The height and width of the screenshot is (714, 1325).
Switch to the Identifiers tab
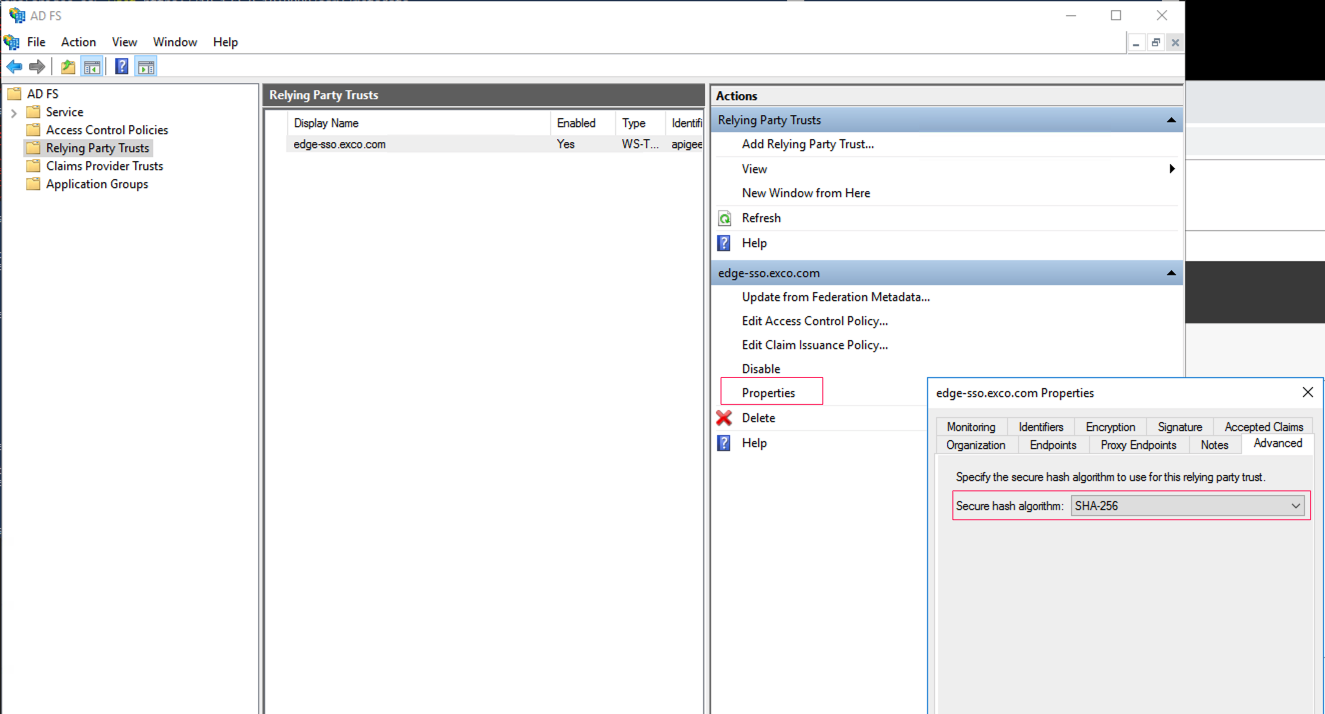1040,427
